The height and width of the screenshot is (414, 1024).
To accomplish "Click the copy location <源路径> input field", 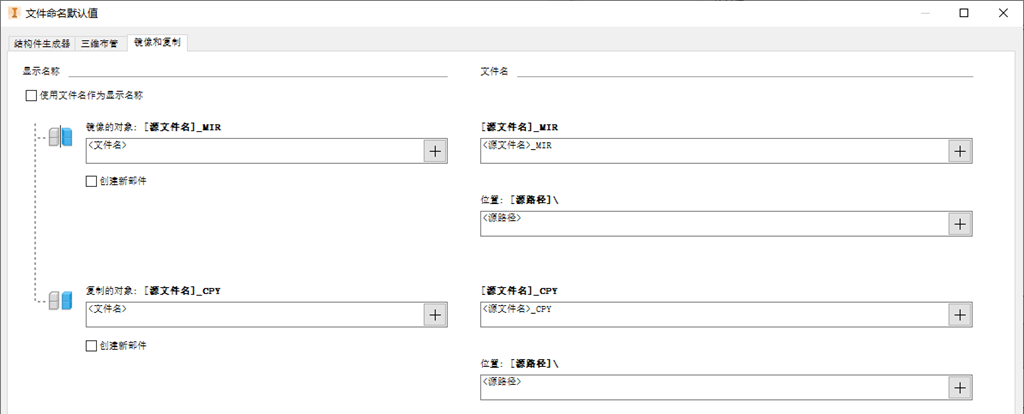I will click(712, 388).
